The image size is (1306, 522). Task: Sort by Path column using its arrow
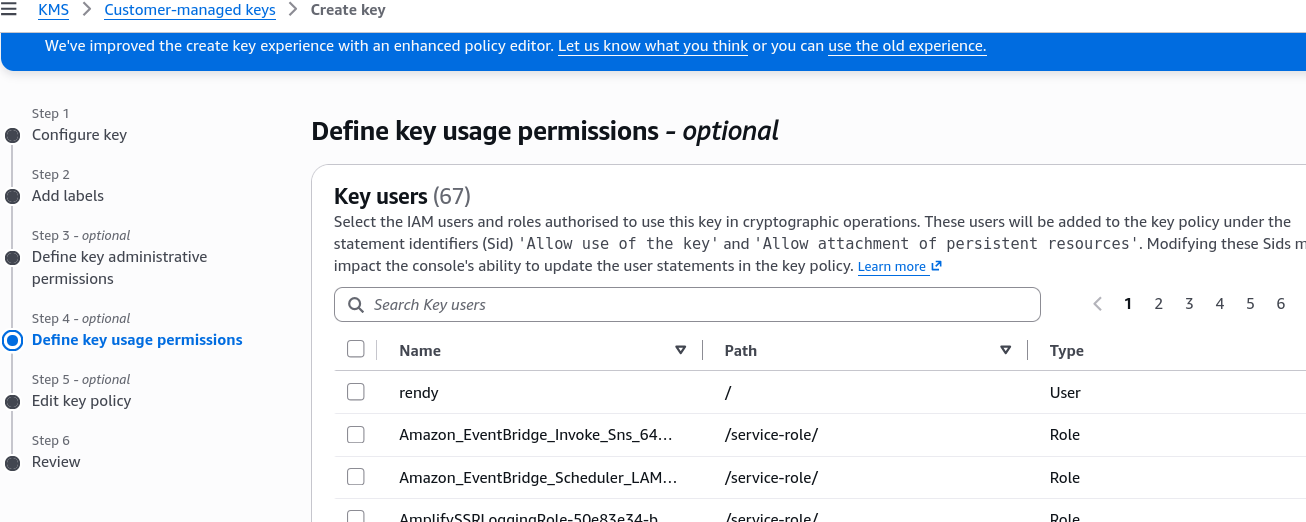[1006, 350]
